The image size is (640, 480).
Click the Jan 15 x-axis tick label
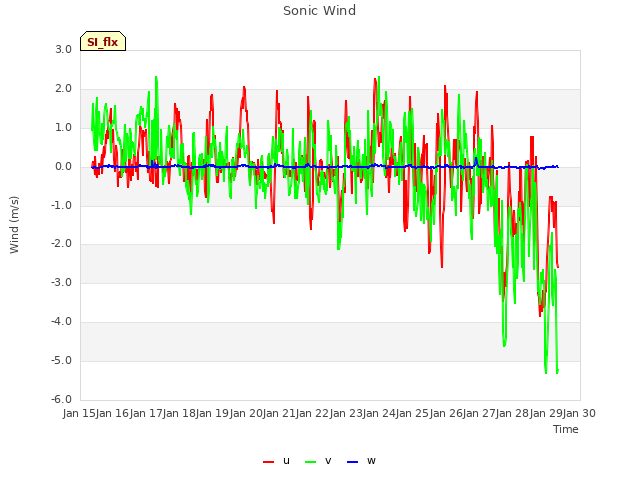(x=79, y=413)
